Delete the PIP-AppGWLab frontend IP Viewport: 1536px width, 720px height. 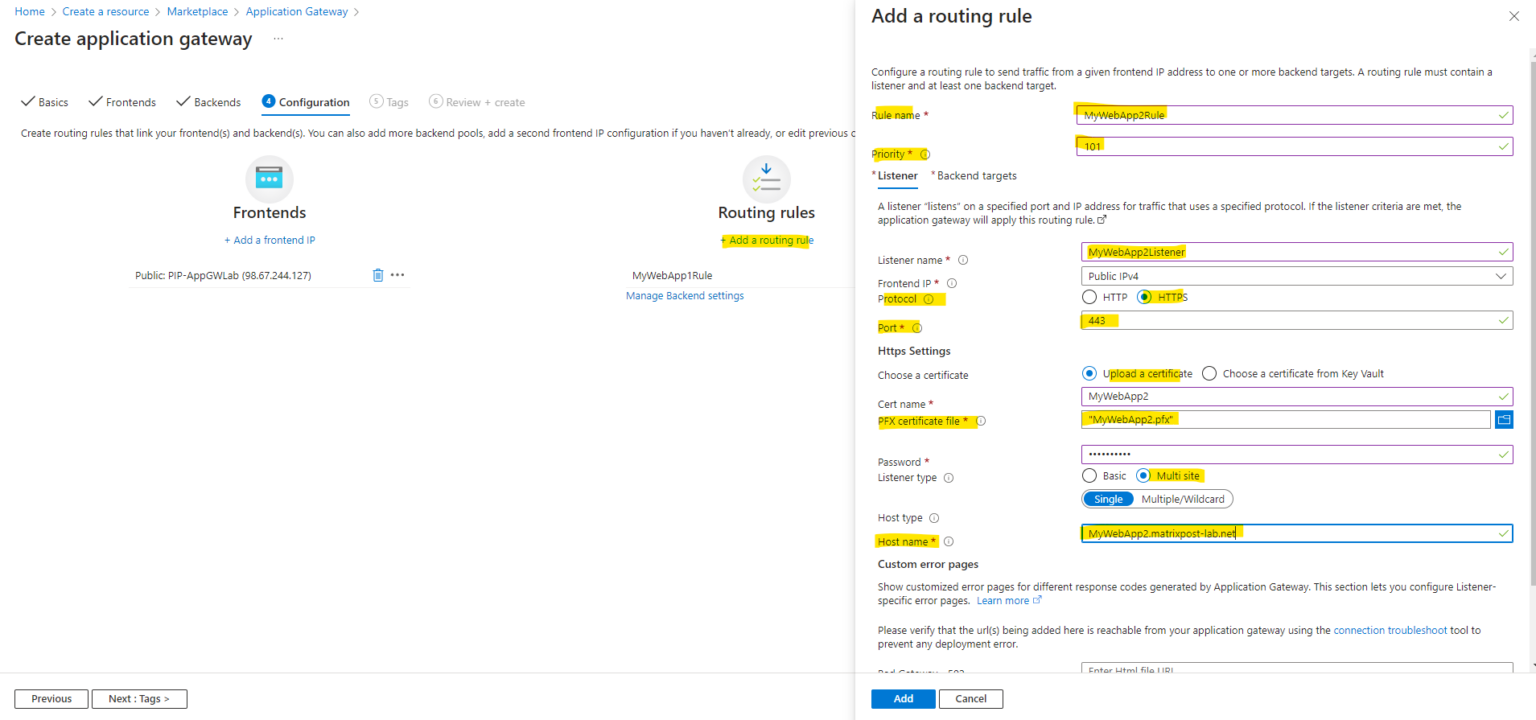click(379, 274)
